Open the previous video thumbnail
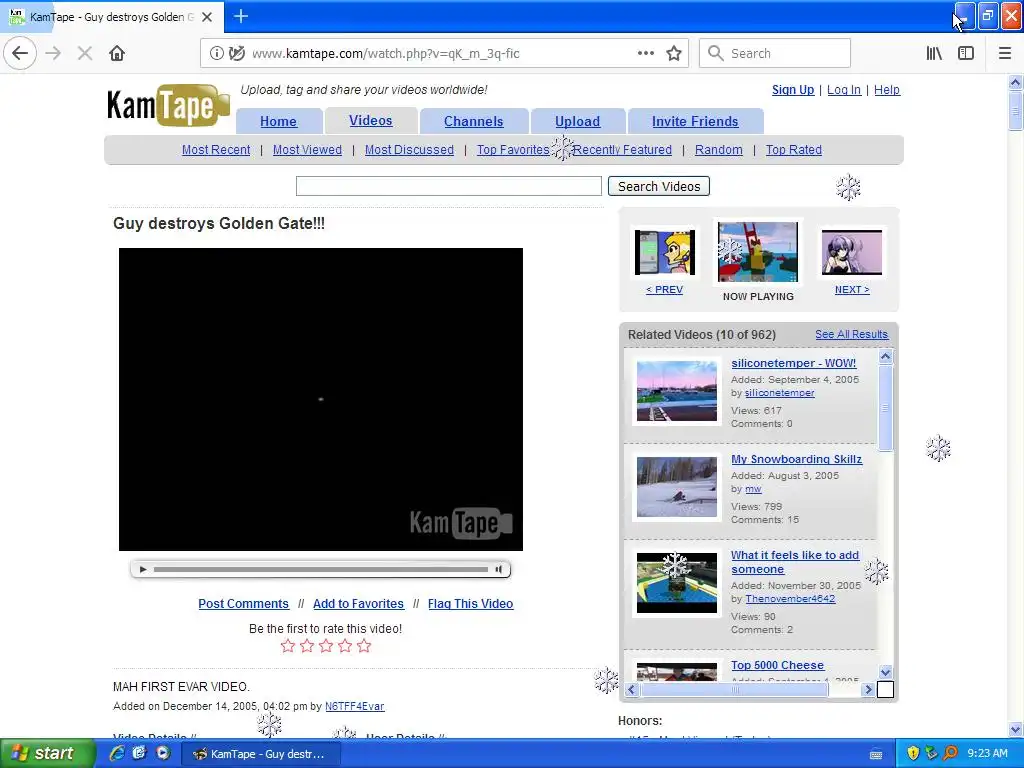Screen dimensions: 1024x768 [664, 252]
